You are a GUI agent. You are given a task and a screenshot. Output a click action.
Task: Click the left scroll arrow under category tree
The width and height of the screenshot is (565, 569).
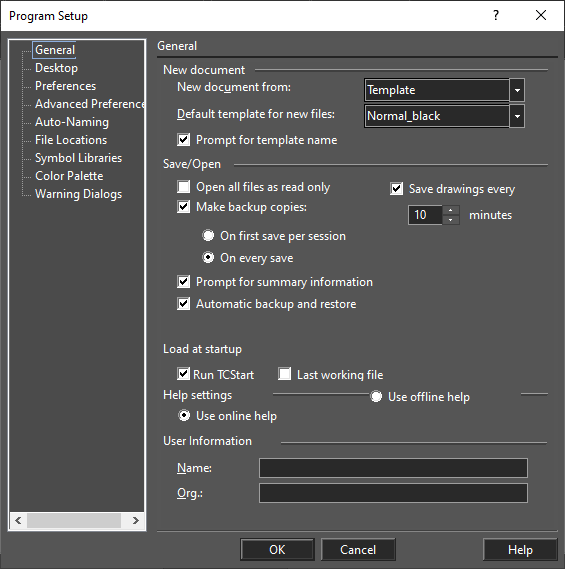(18, 520)
